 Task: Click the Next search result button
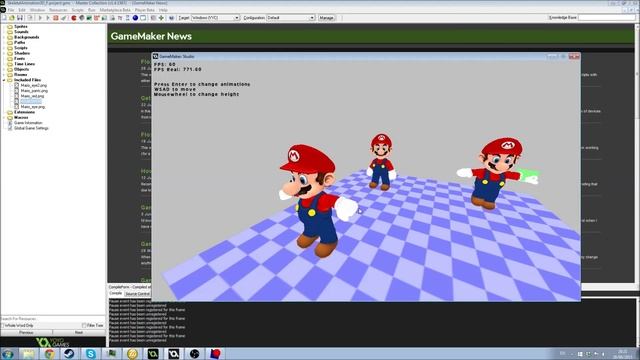tap(79, 333)
